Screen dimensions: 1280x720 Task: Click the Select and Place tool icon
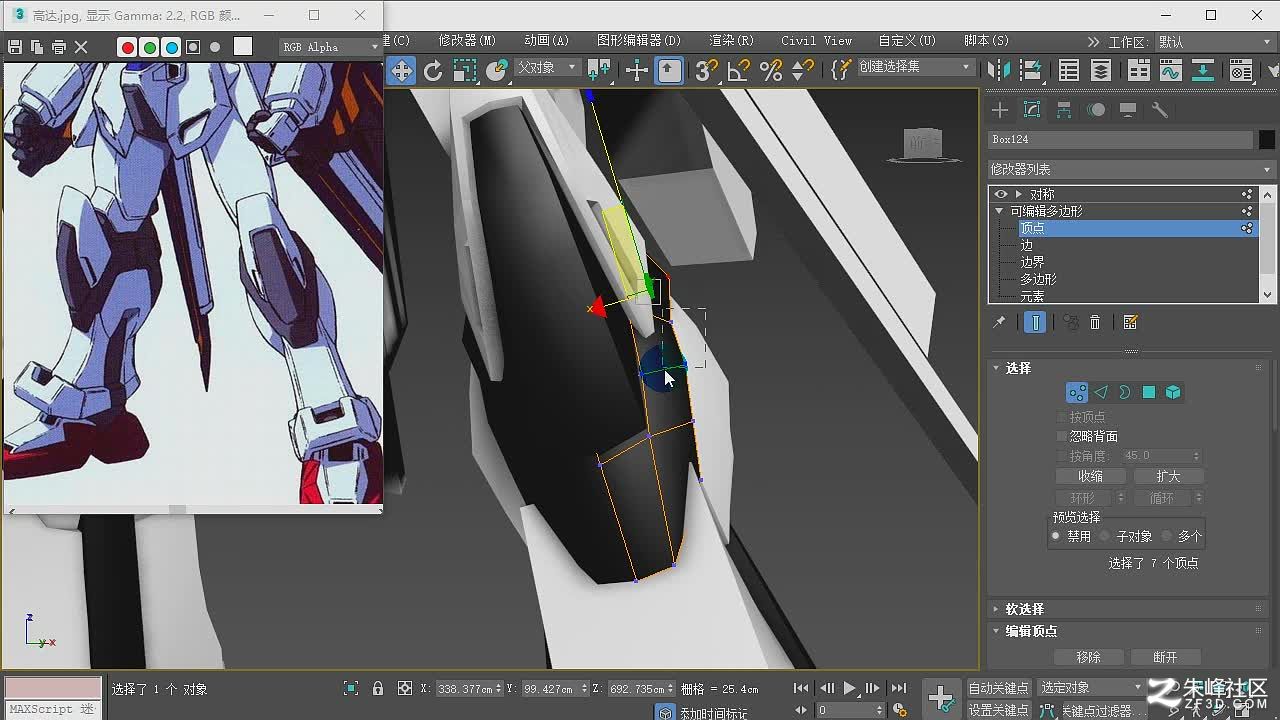click(497, 70)
